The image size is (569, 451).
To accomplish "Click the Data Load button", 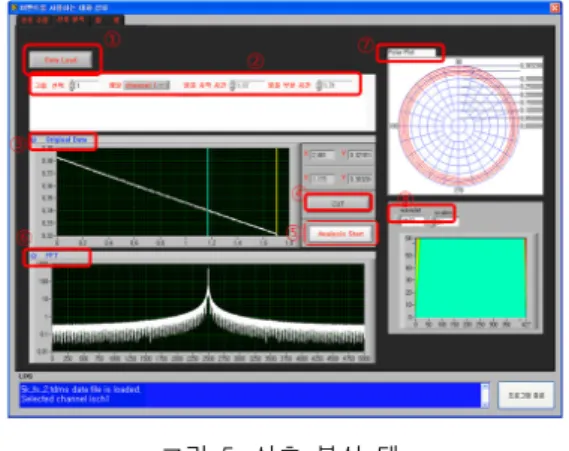I will click(x=60, y=60).
